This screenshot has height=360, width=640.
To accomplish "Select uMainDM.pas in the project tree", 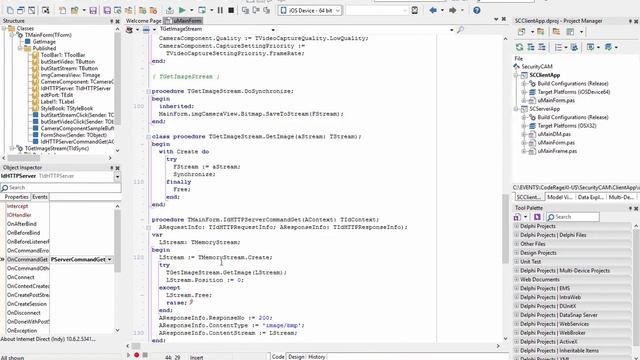I will pos(554,134).
